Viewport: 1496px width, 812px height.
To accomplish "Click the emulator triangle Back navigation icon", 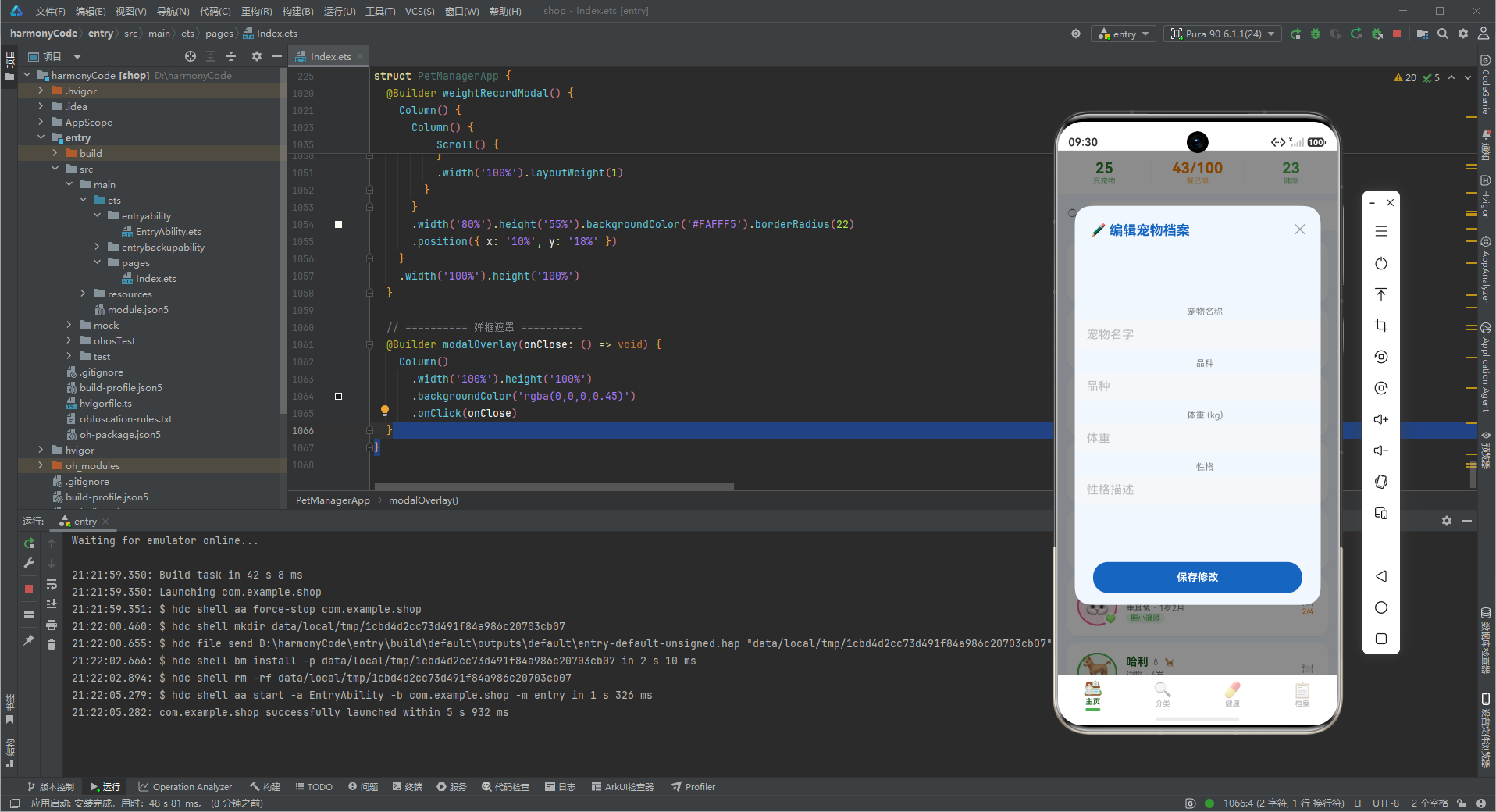I will tap(1380, 576).
